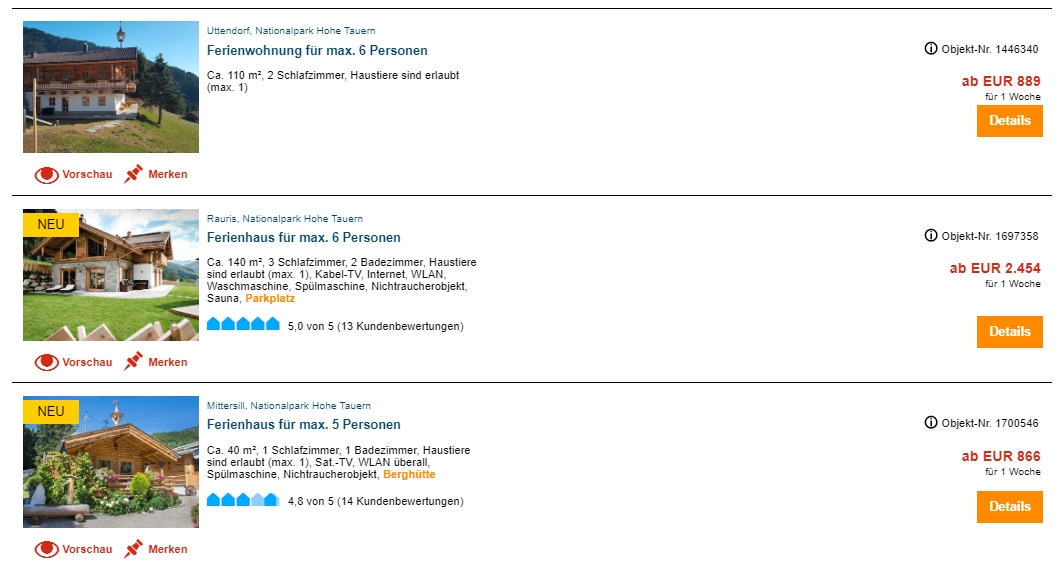Click info icon beside Objekt-Nr. 1446340
The height and width of the screenshot is (563, 1059).
pyautogui.click(x=931, y=49)
